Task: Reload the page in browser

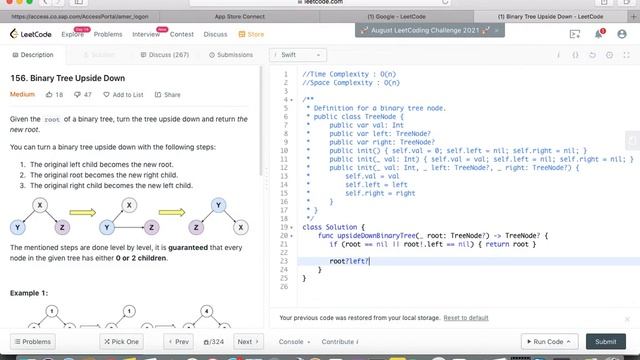Action: click(x=445, y=2)
